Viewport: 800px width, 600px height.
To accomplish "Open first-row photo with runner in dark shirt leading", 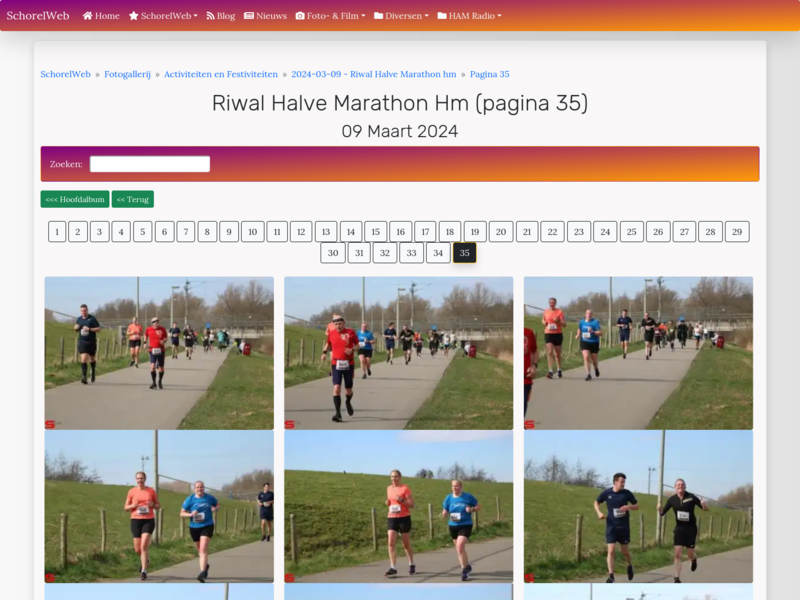I will pos(159,353).
